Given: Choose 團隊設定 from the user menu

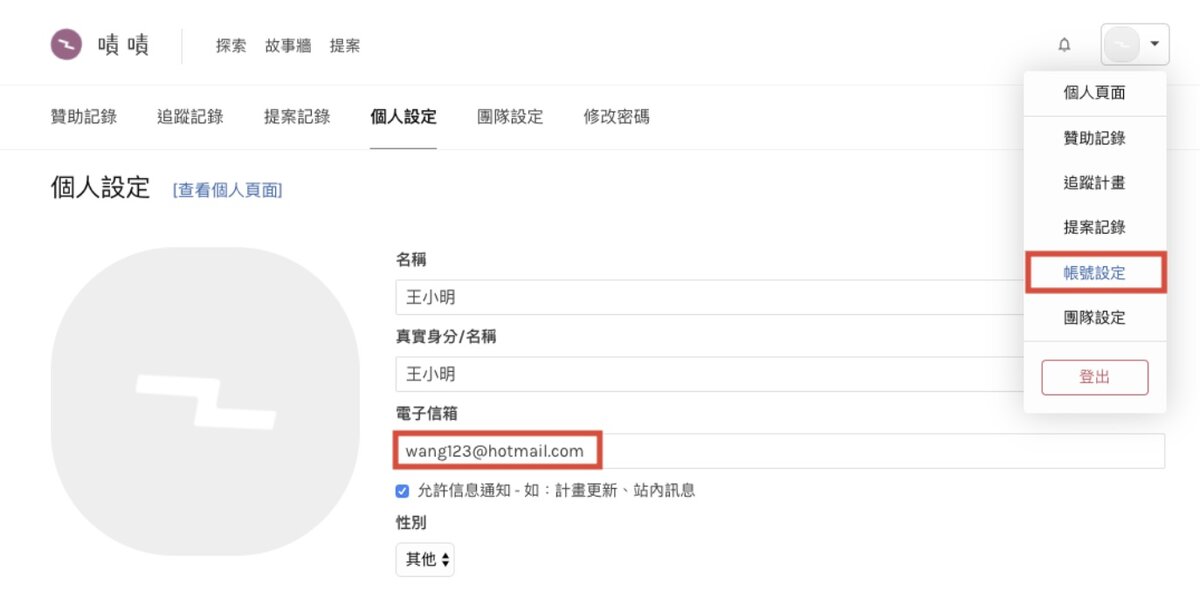Looking at the screenshot, I should click(1095, 317).
